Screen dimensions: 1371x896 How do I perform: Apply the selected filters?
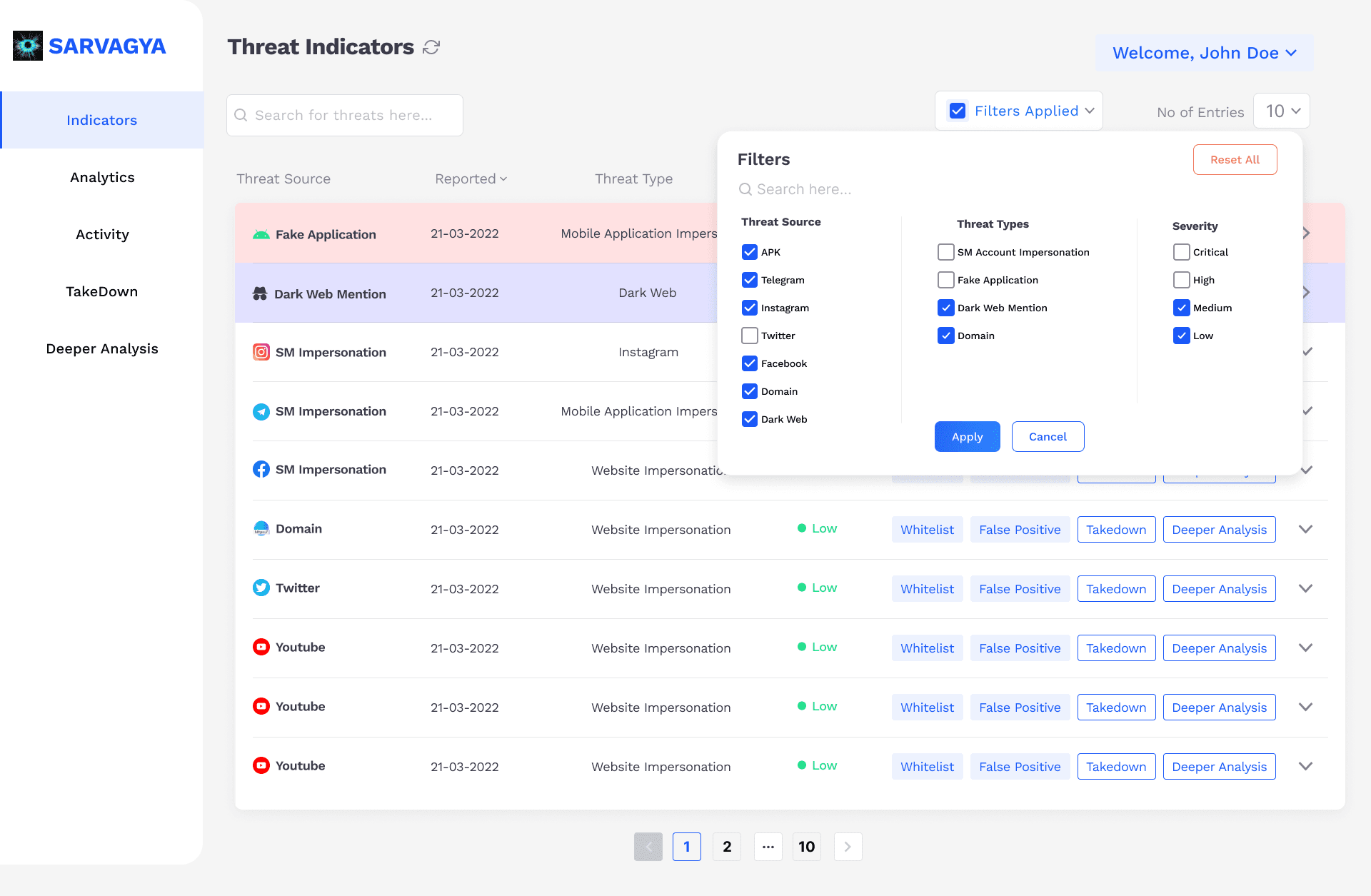coord(967,437)
